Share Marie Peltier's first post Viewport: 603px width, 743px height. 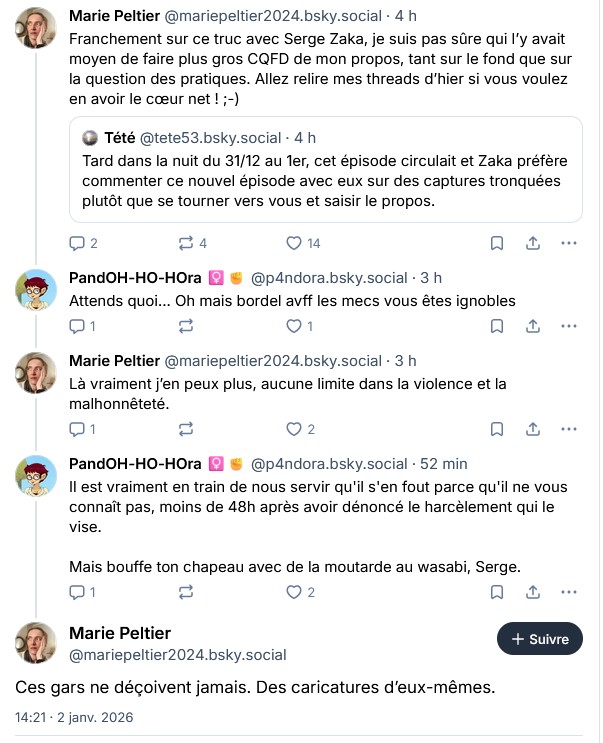point(533,243)
